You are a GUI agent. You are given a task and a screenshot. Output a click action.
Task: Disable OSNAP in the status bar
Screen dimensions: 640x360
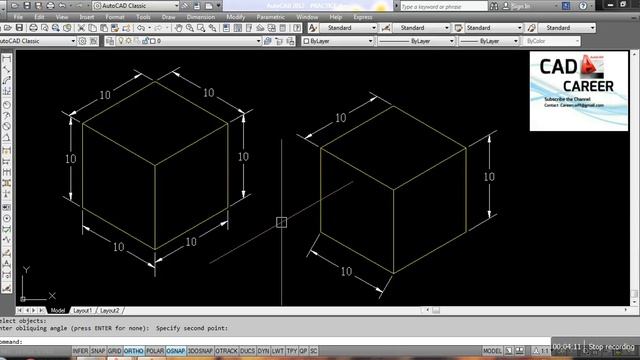176,351
